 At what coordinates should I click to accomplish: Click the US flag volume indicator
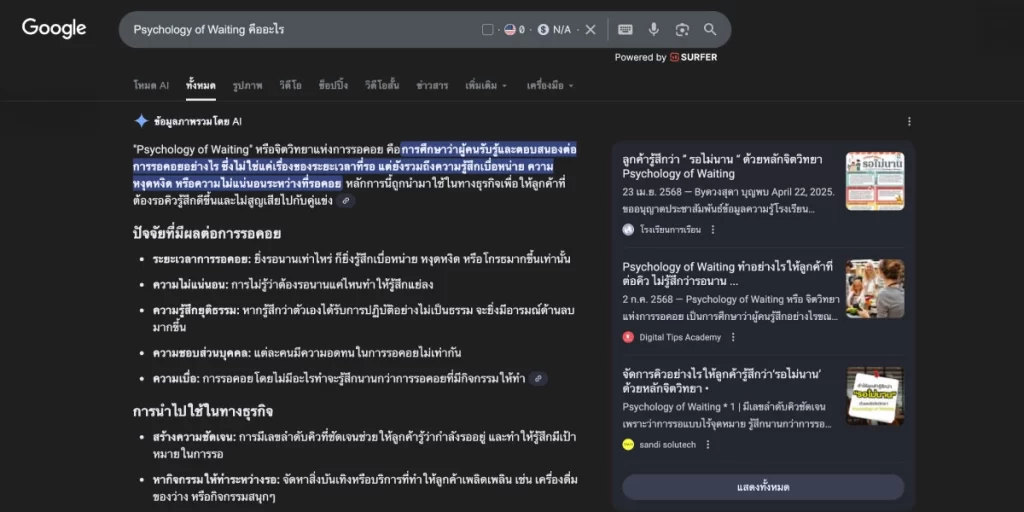pyautogui.click(x=515, y=29)
